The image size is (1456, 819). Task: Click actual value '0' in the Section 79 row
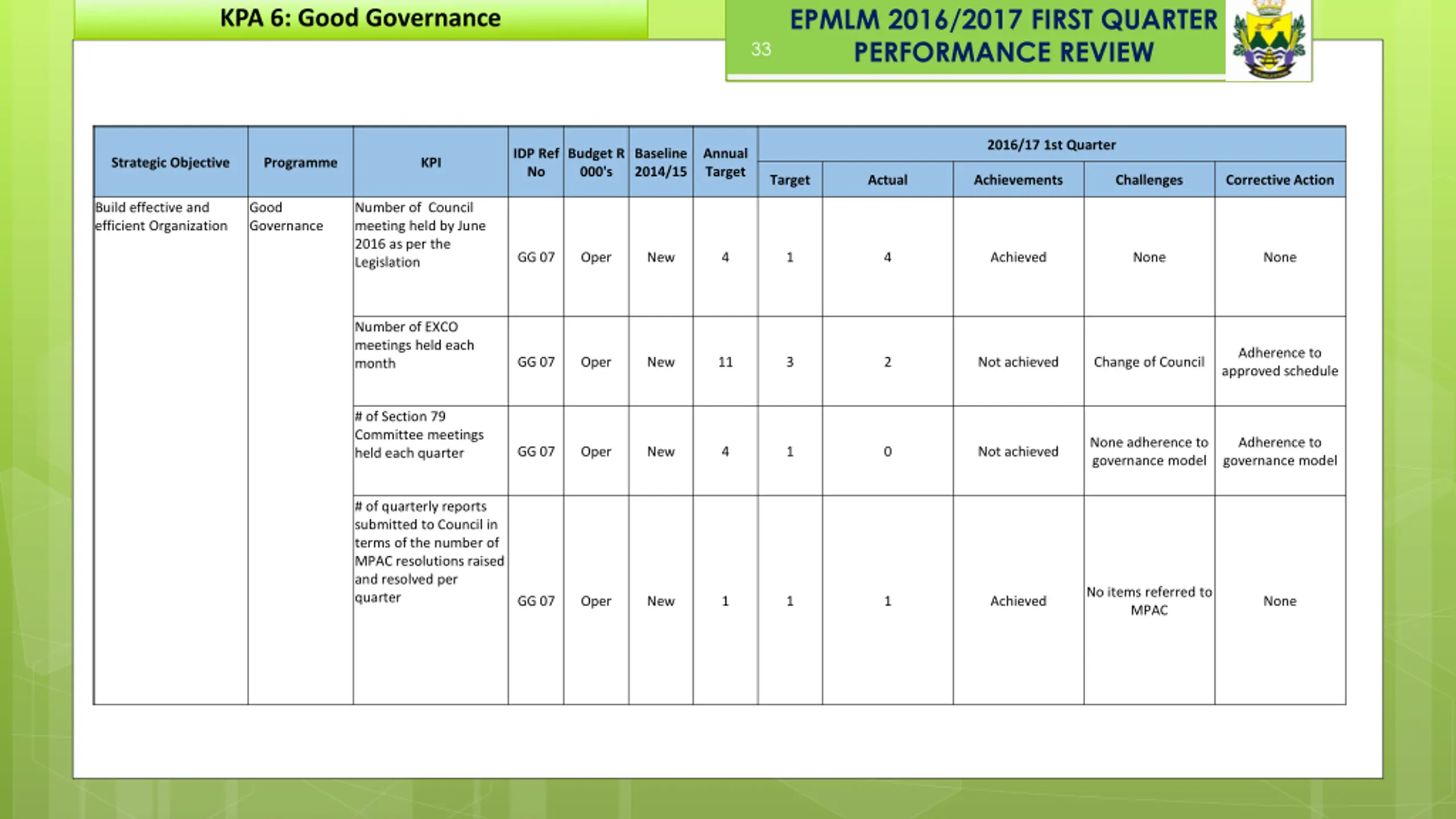(x=887, y=452)
